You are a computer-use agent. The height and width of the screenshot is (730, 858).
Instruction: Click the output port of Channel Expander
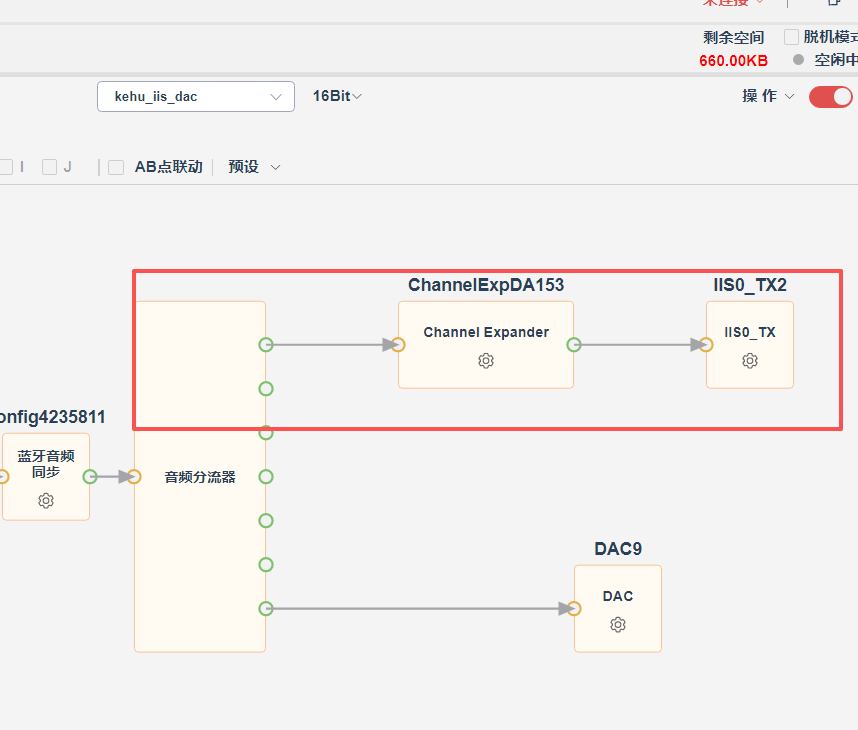pyautogui.click(x=574, y=345)
